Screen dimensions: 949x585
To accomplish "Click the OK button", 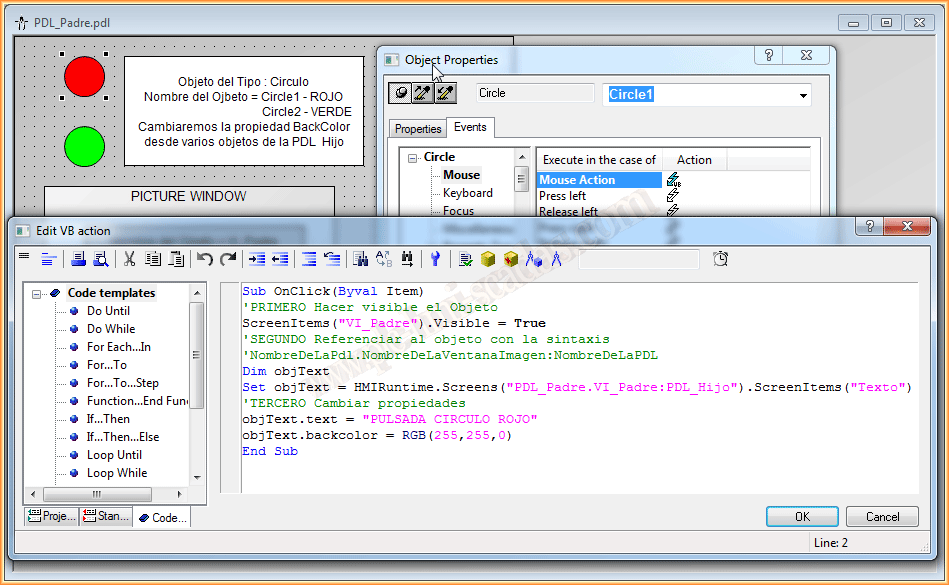I will click(801, 517).
